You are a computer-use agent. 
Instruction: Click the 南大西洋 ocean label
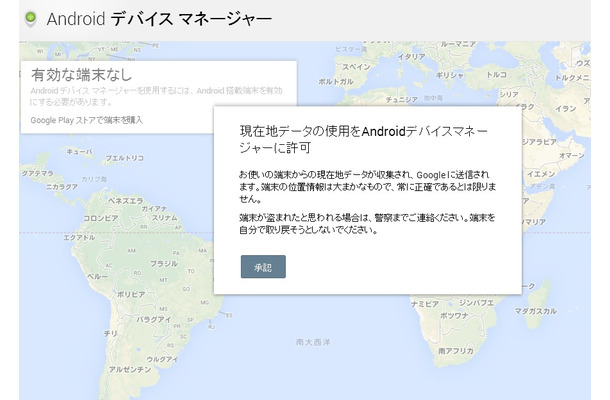coord(313,342)
